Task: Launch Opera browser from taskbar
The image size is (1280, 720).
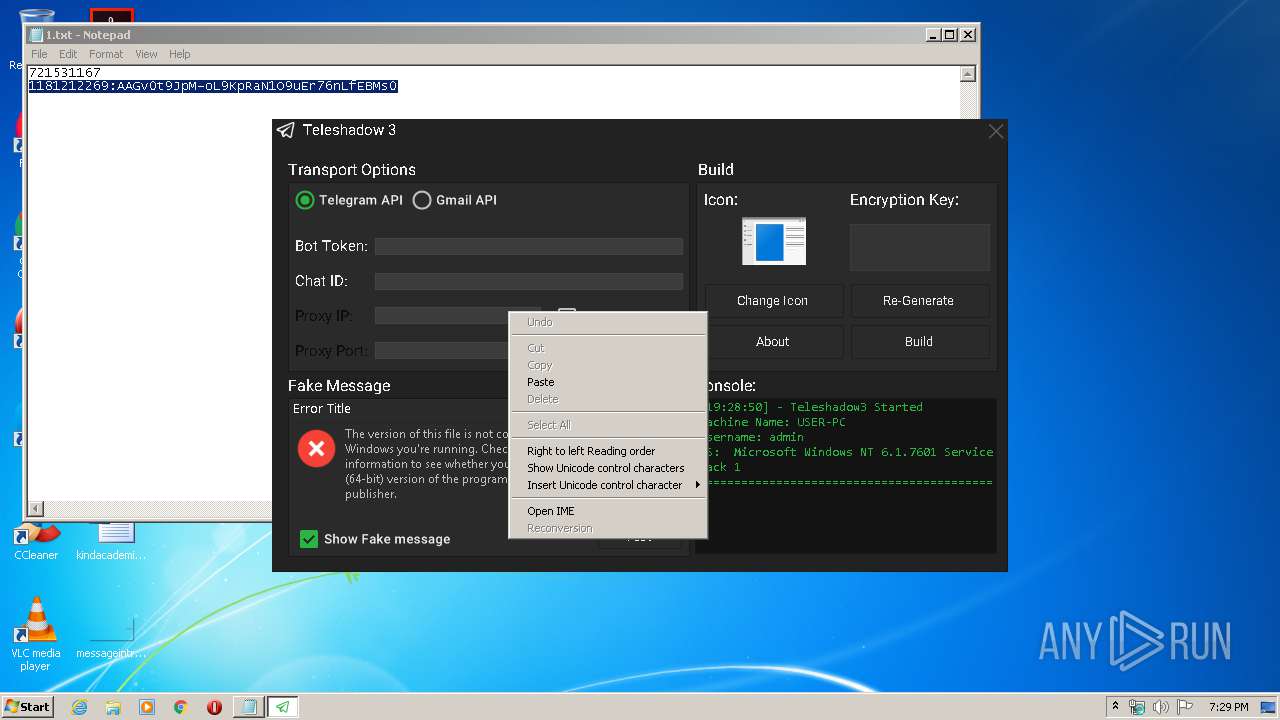Action: (x=214, y=707)
